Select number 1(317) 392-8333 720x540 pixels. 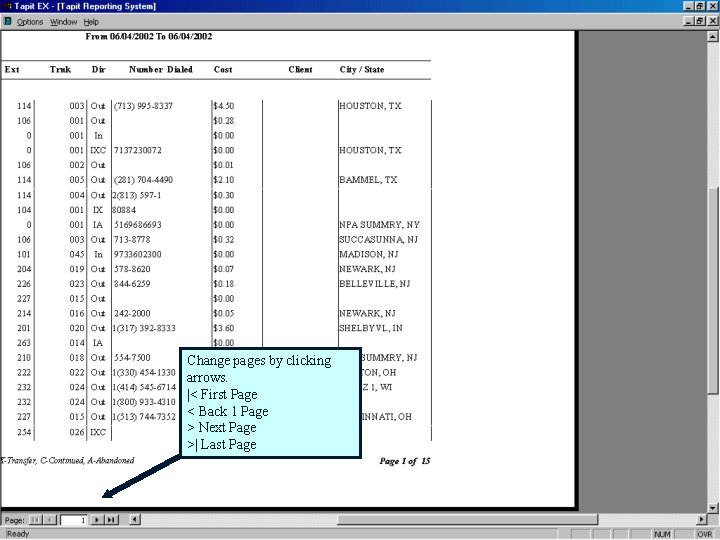coord(144,328)
